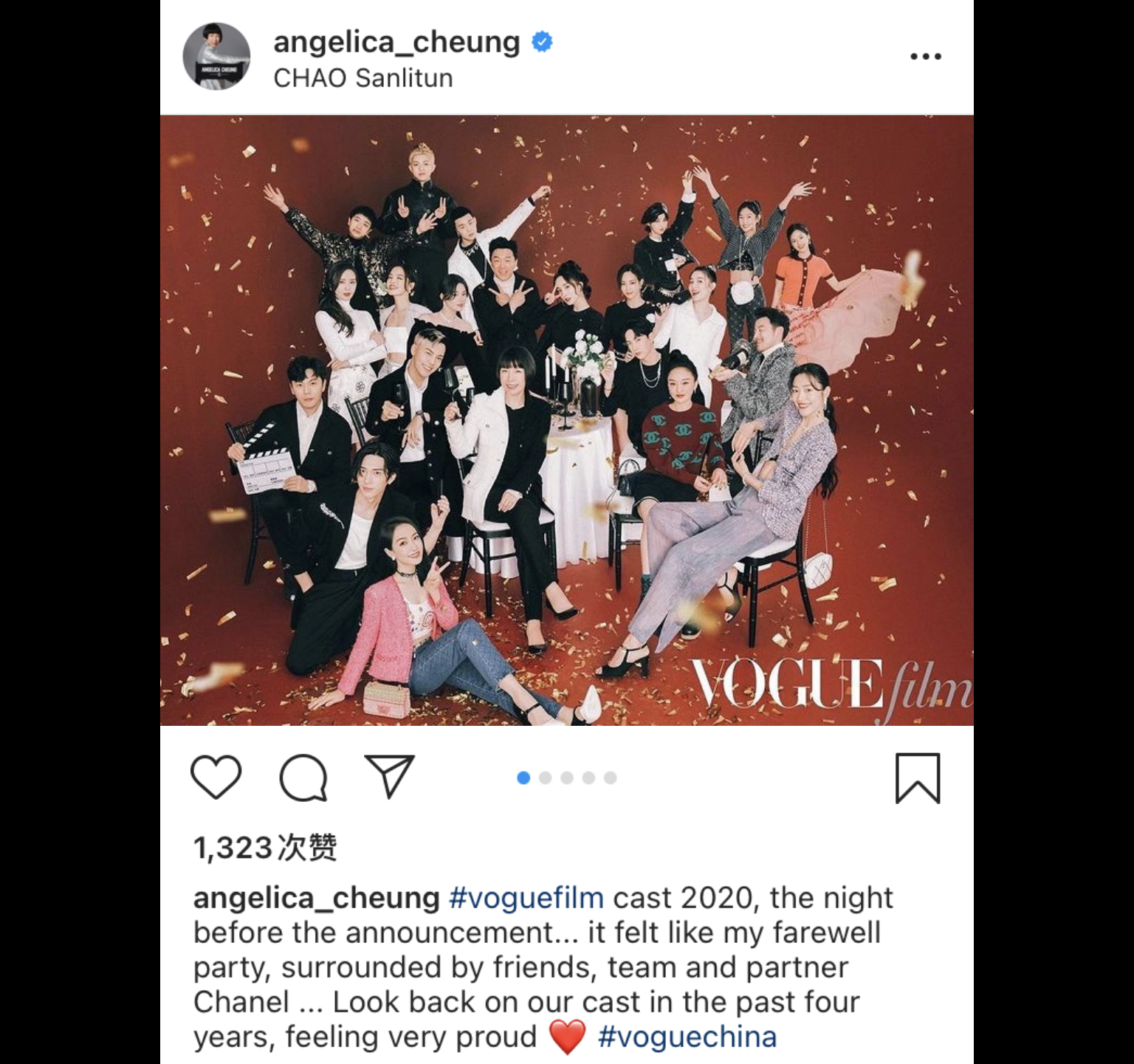
Task: Tap the blue verified badge
Action: [x=543, y=42]
